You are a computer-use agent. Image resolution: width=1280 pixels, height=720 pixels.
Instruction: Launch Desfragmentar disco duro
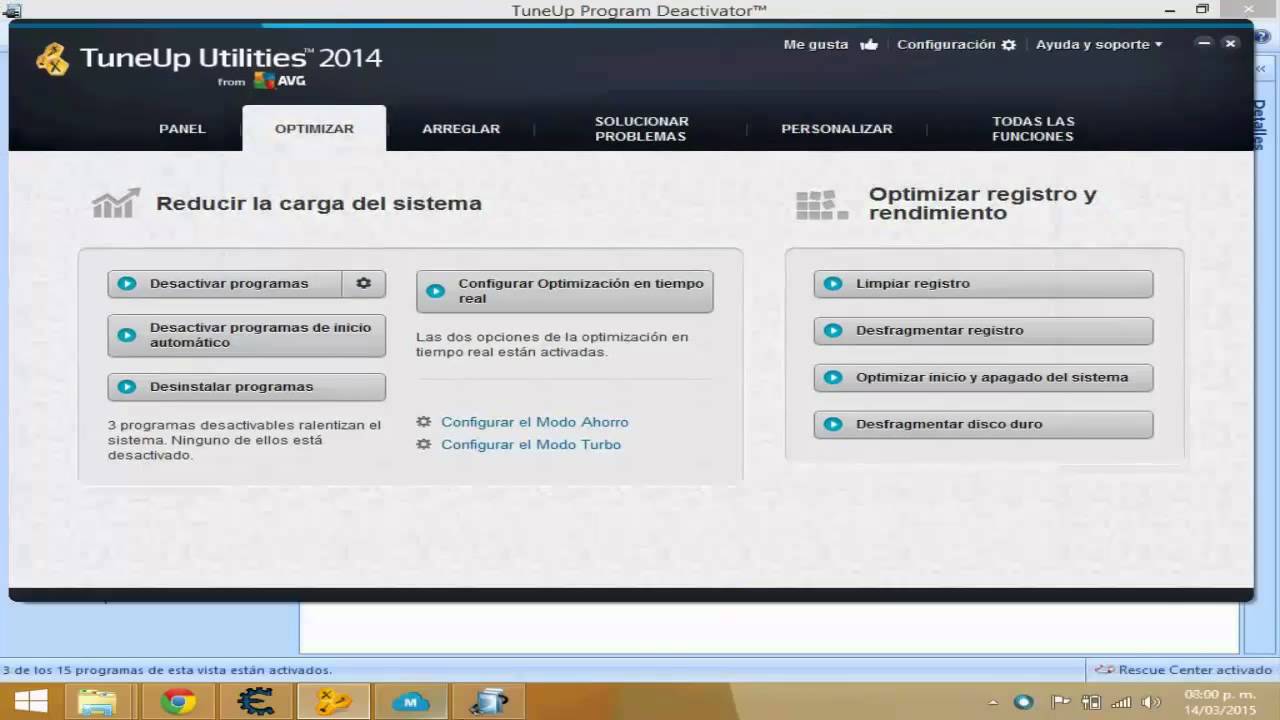pos(983,425)
